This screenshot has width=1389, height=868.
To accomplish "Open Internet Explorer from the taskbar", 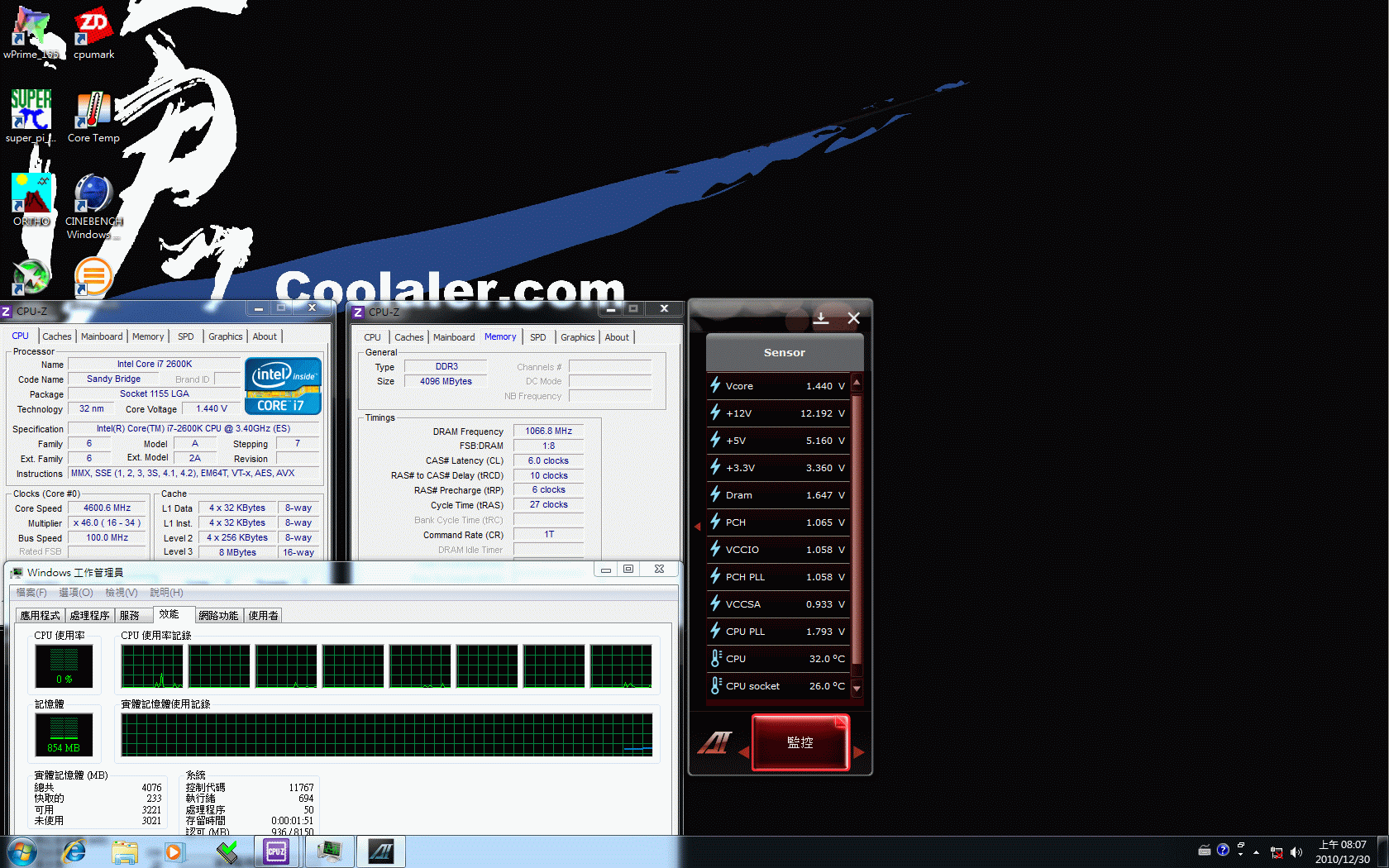I will click(74, 851).
